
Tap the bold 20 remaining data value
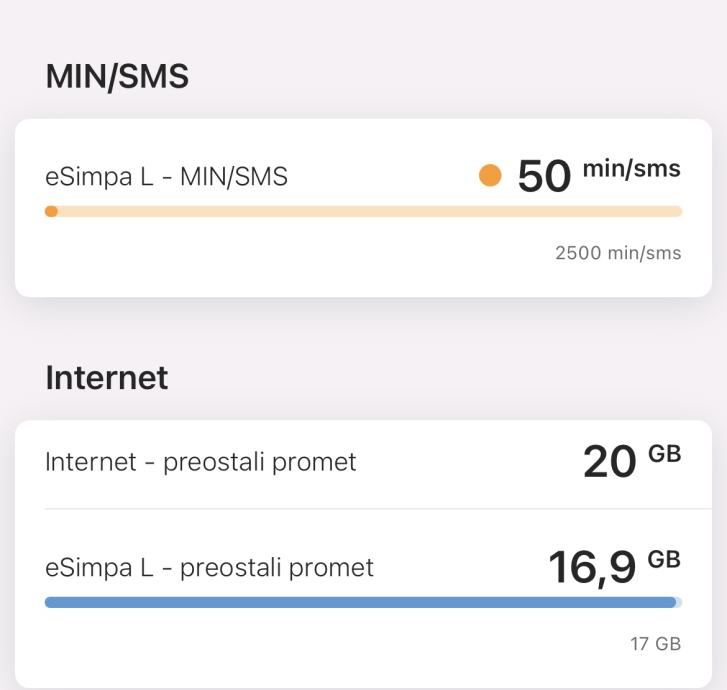tap(609, 462)
